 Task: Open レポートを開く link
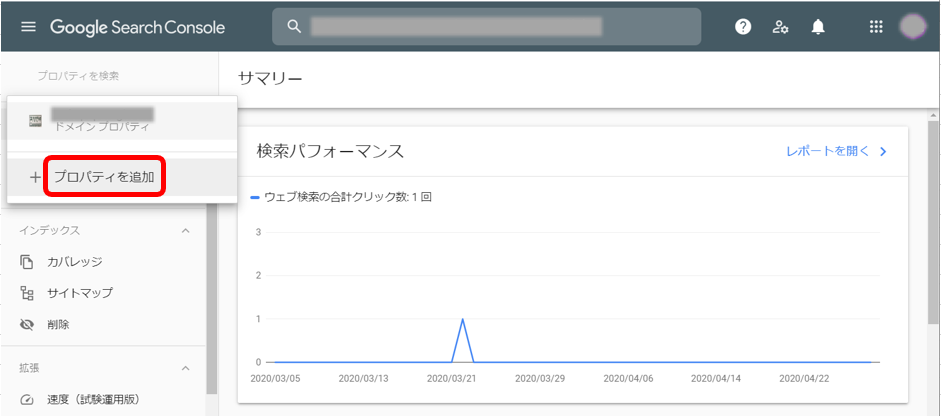[828, 151]
